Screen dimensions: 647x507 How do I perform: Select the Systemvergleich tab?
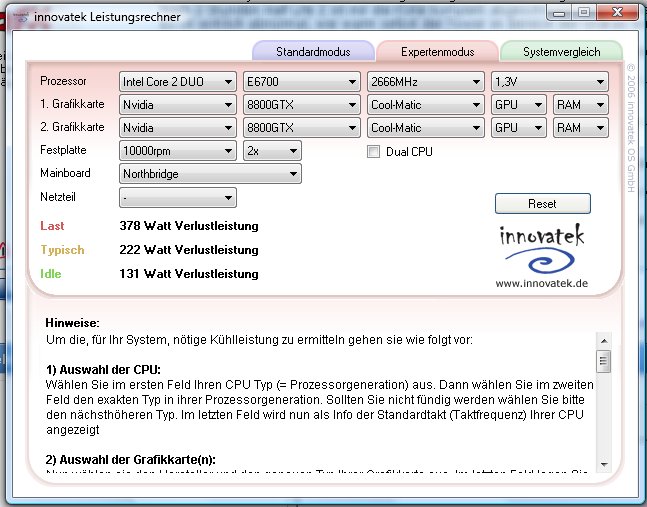[561, 52]
